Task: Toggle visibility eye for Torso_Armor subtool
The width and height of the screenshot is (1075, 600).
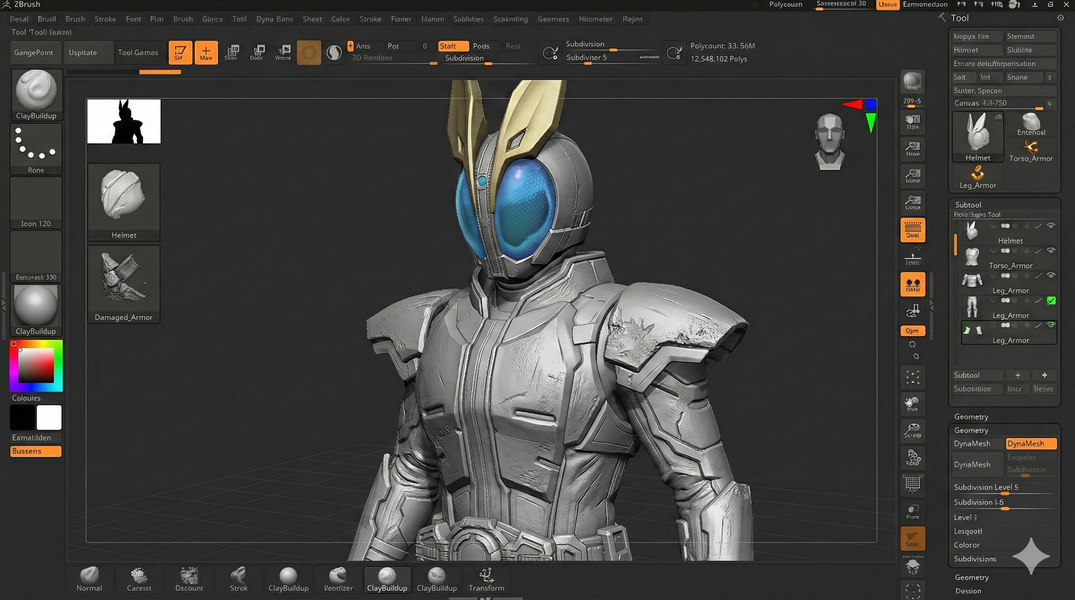Action: pos(1051,251)
